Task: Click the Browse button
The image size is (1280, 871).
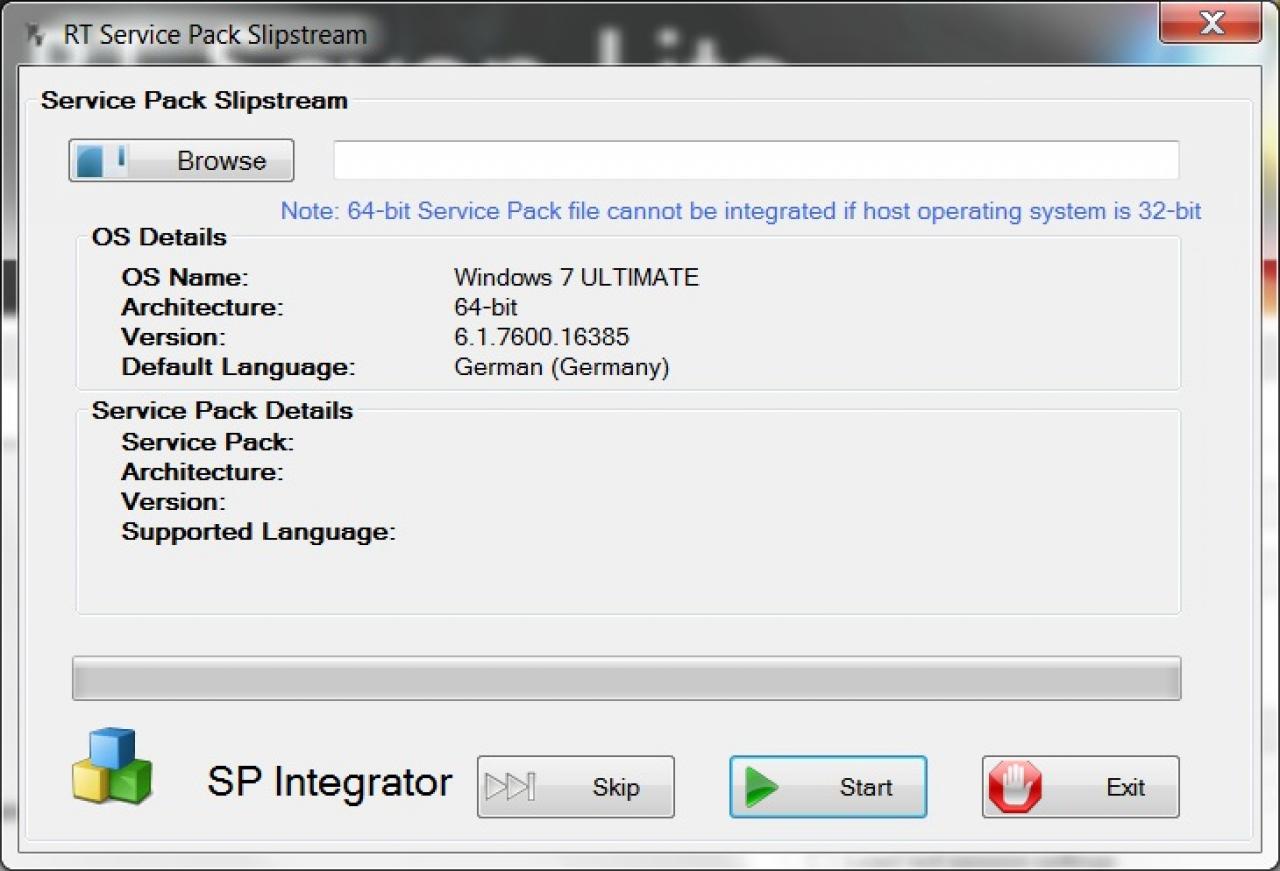Action: coord(181,160)
